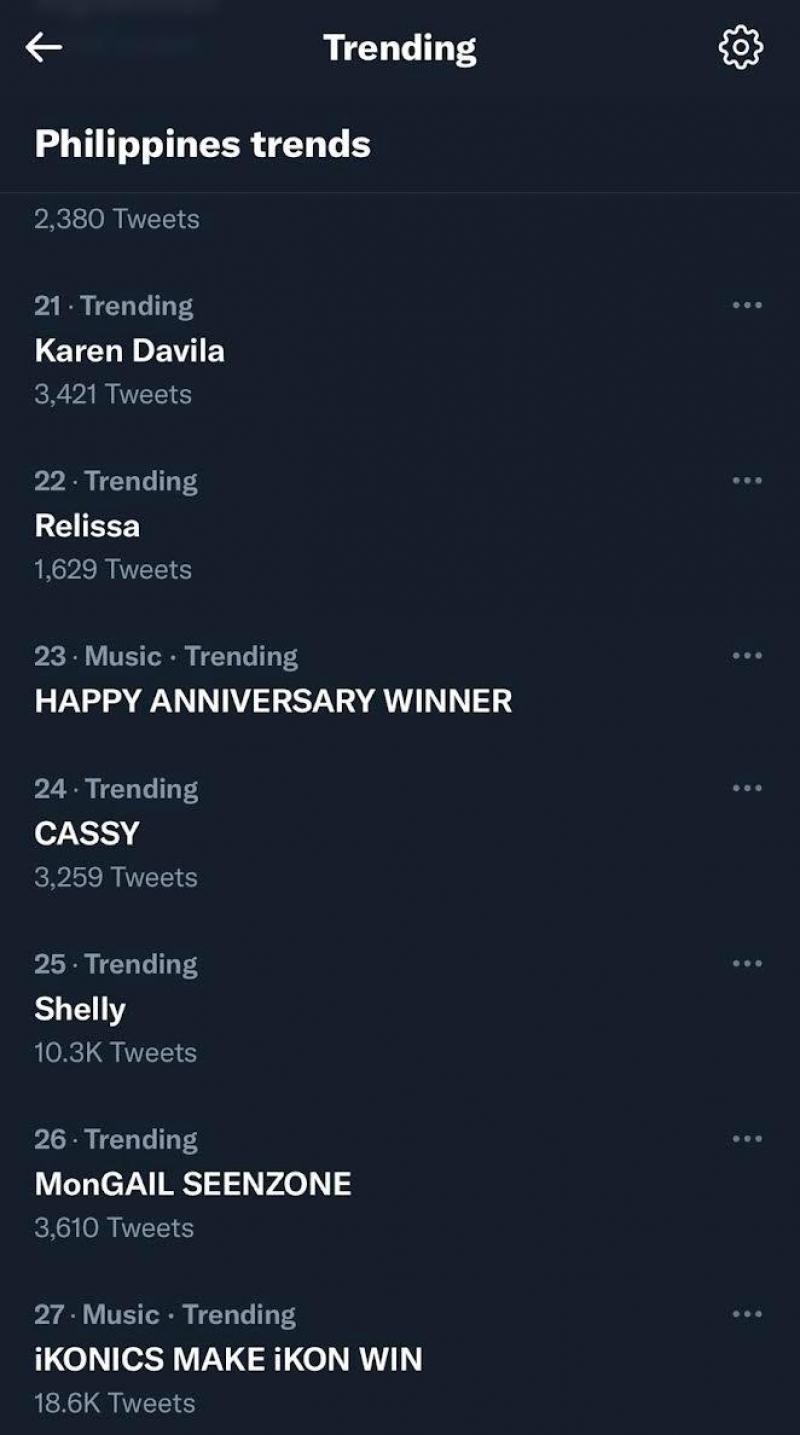View tweets about Relissa

88,526
